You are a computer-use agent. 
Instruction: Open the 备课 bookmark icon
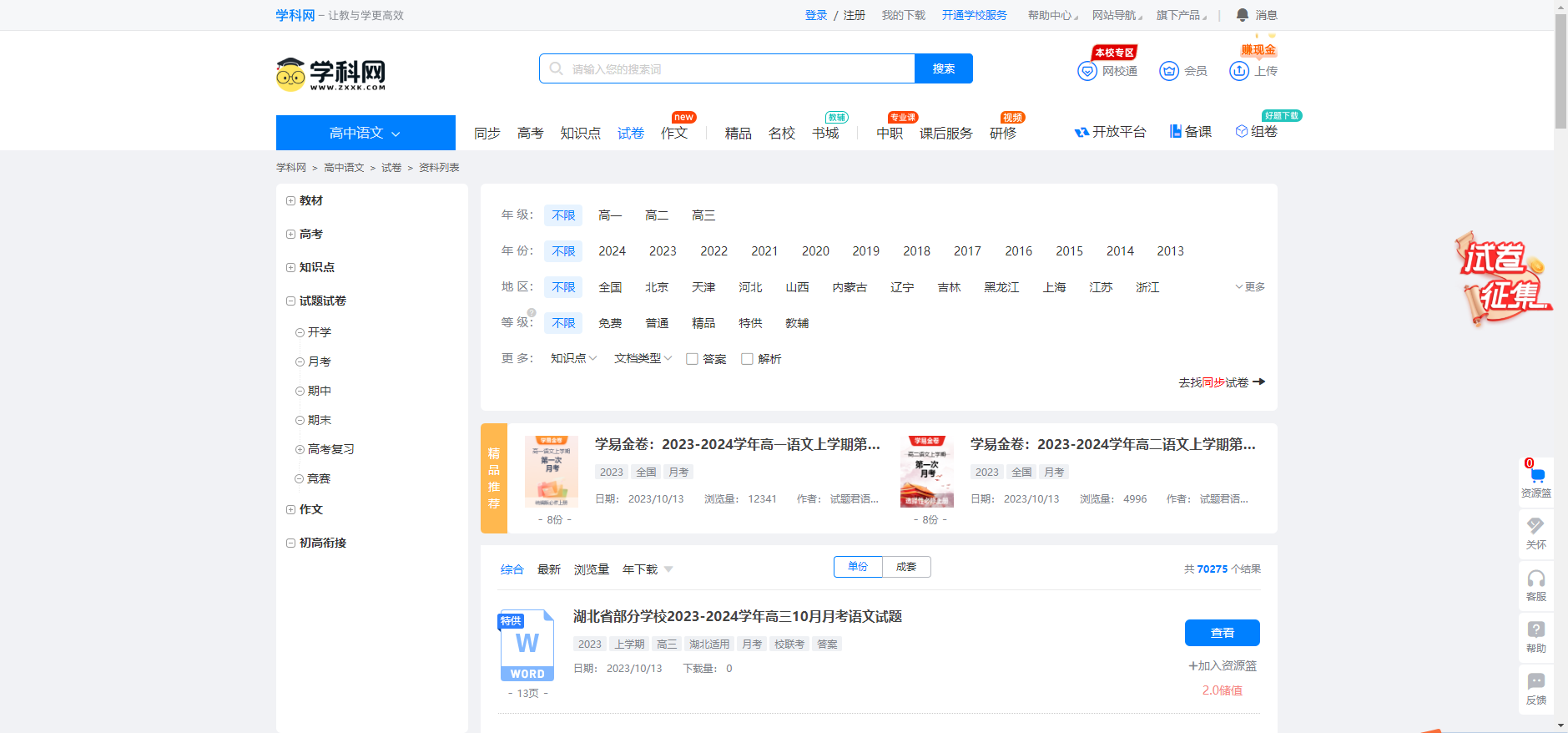click(x=1176, y=131)
